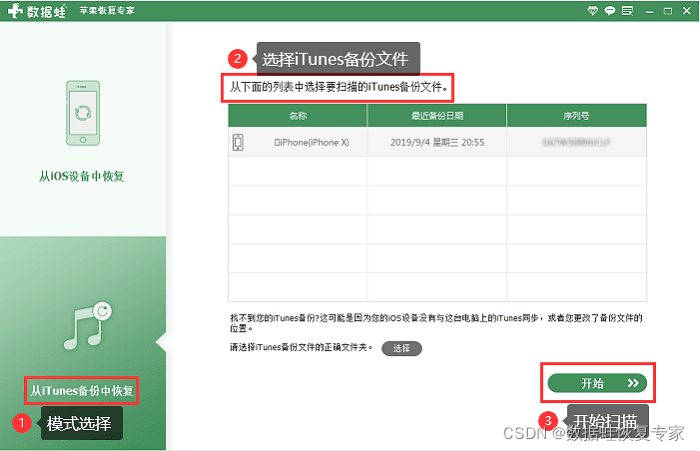This screenshot has height=451, width=700.
Task: Click the 从下面的列表中选择 instruction text
Action: pos(339,87)
